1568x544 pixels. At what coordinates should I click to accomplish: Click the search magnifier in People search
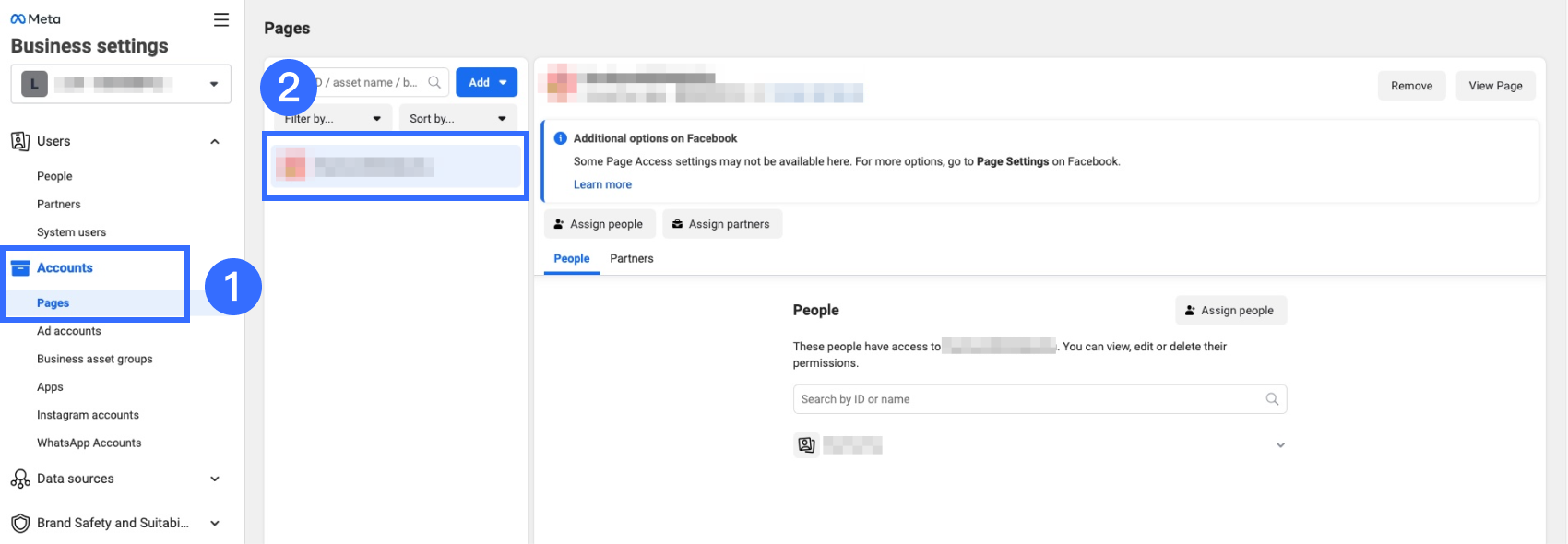[x=1272, y=399]
